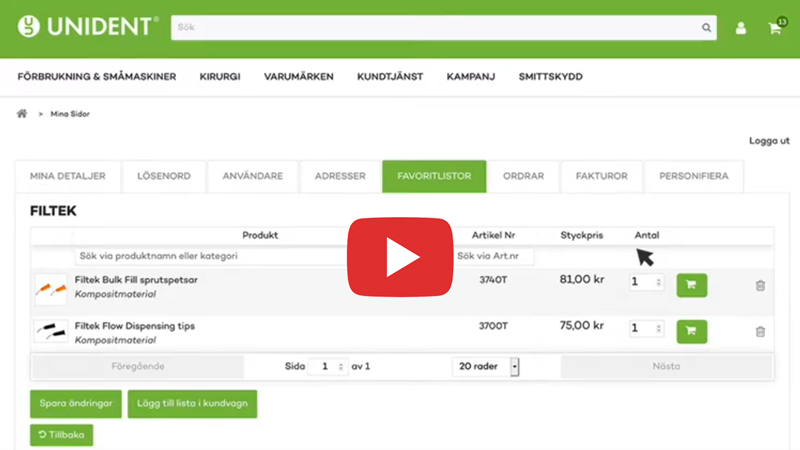Delete Filtek Bulk Fill sprutspetsar from list
Viewport: 800px width, 450px height.
[760, 285]
